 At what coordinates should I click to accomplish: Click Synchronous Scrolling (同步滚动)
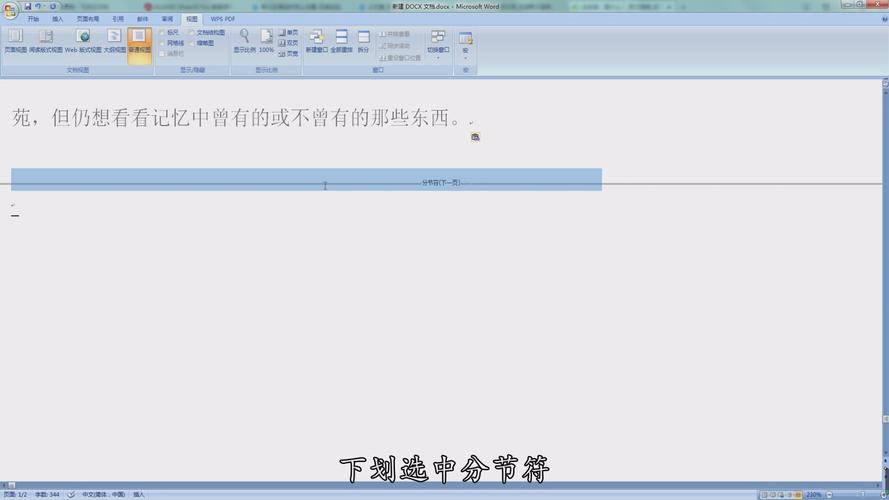(395, 46)
